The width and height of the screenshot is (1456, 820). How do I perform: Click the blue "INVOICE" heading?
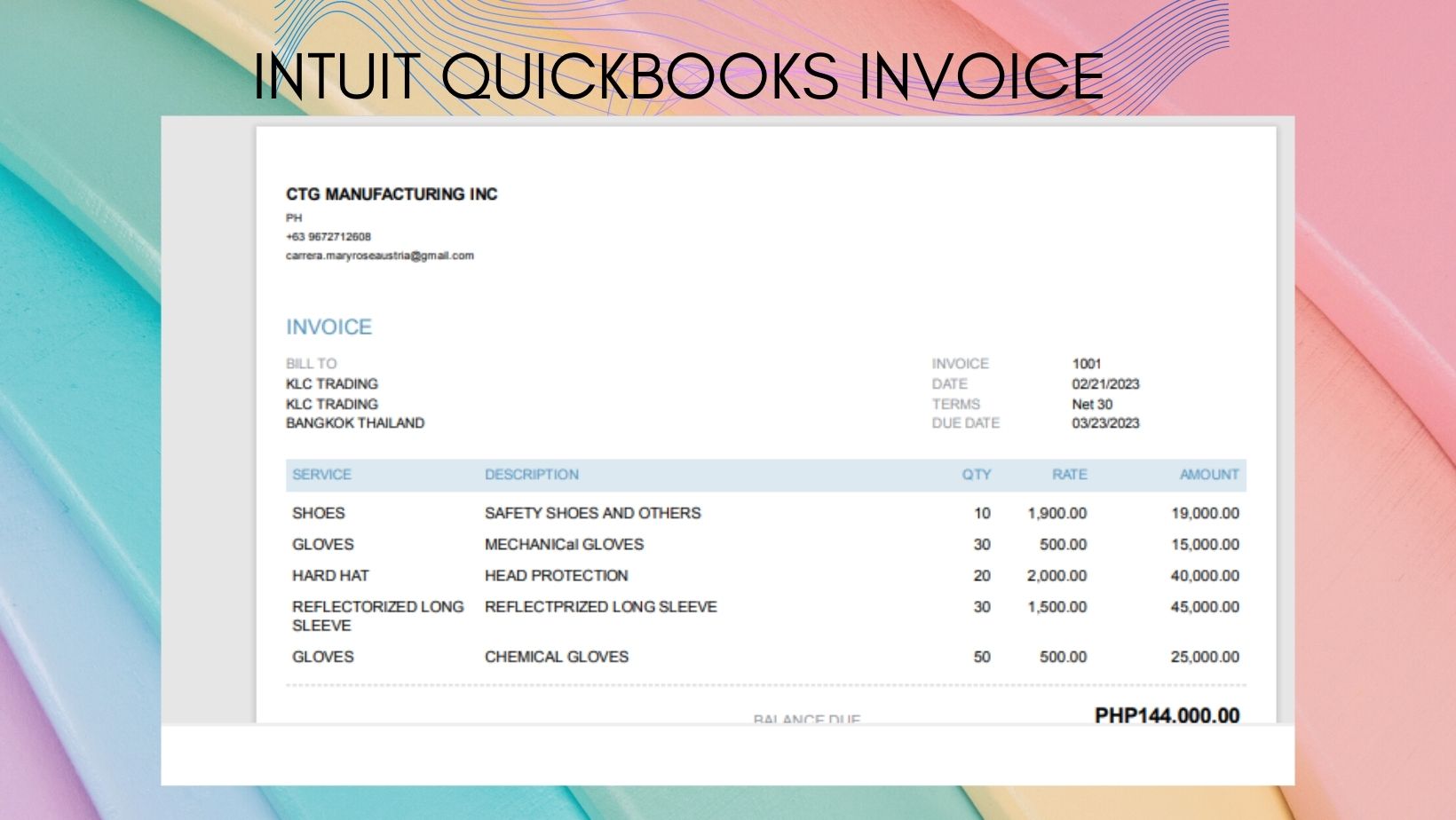pos(328,327)
